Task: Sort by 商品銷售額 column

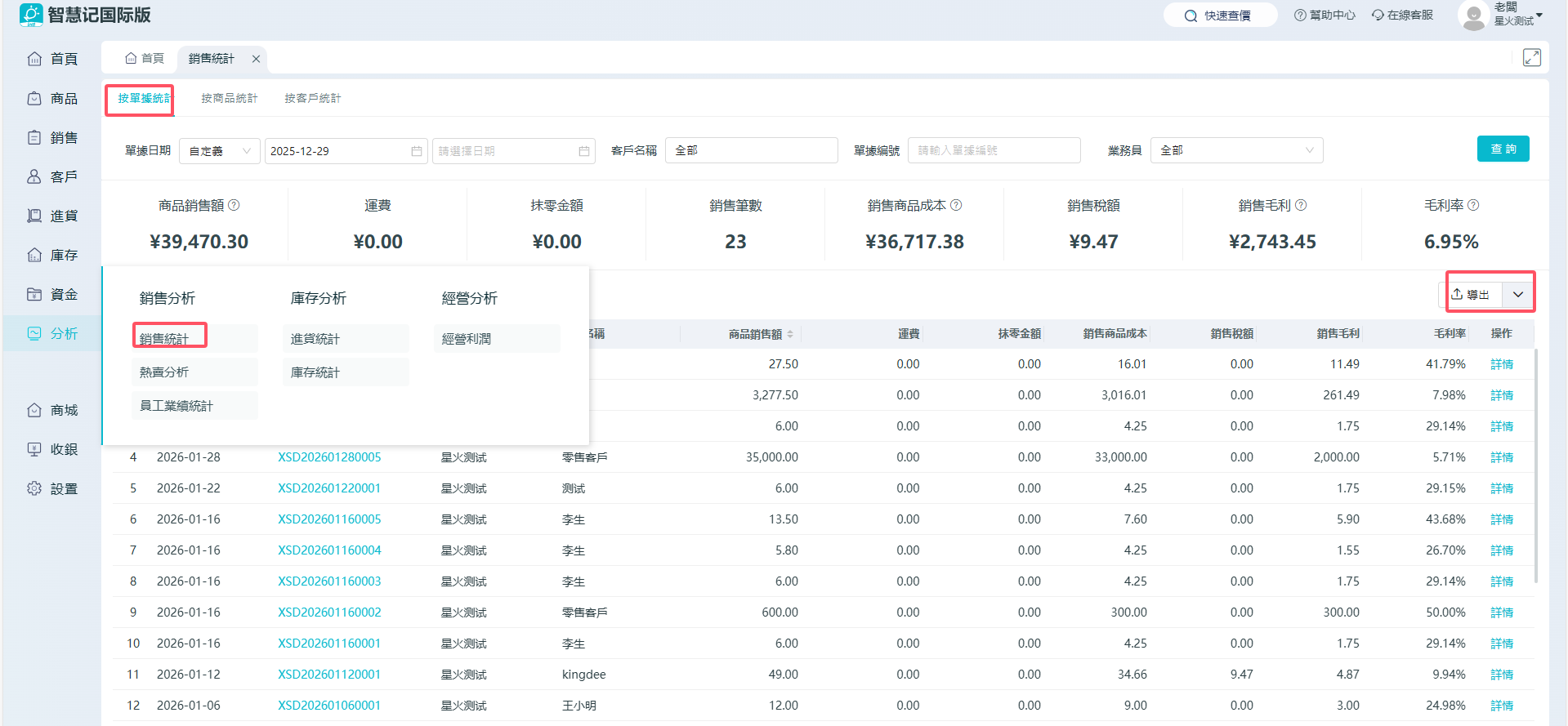Action: pyautogui.click(x=790, y=334)
